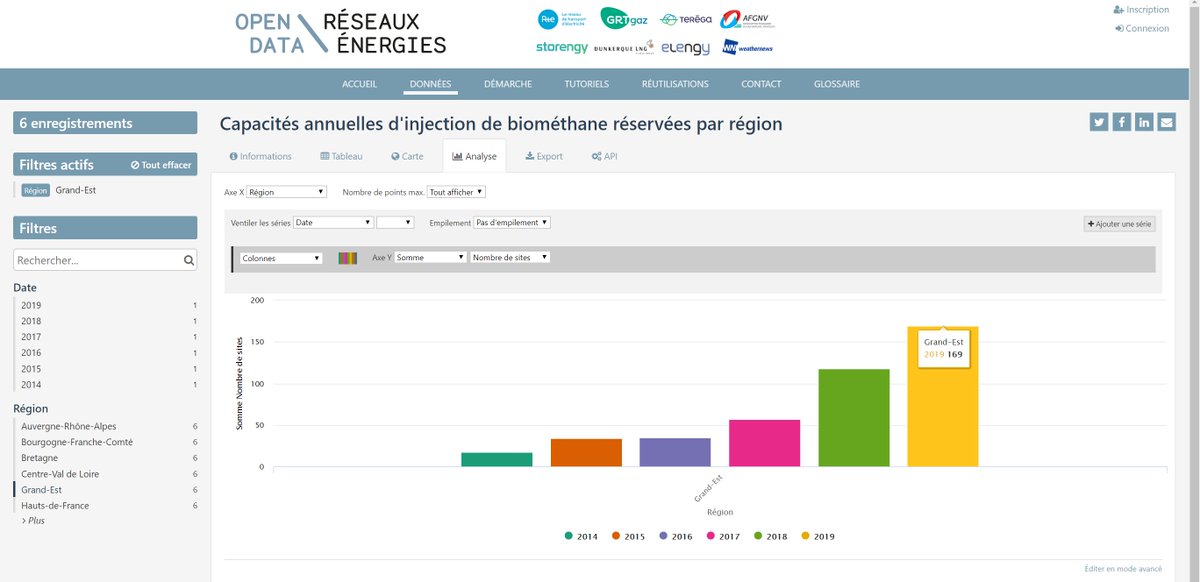Click the green 2018 bar
This screenshot has height=582, width=1200.
[854, 417]
